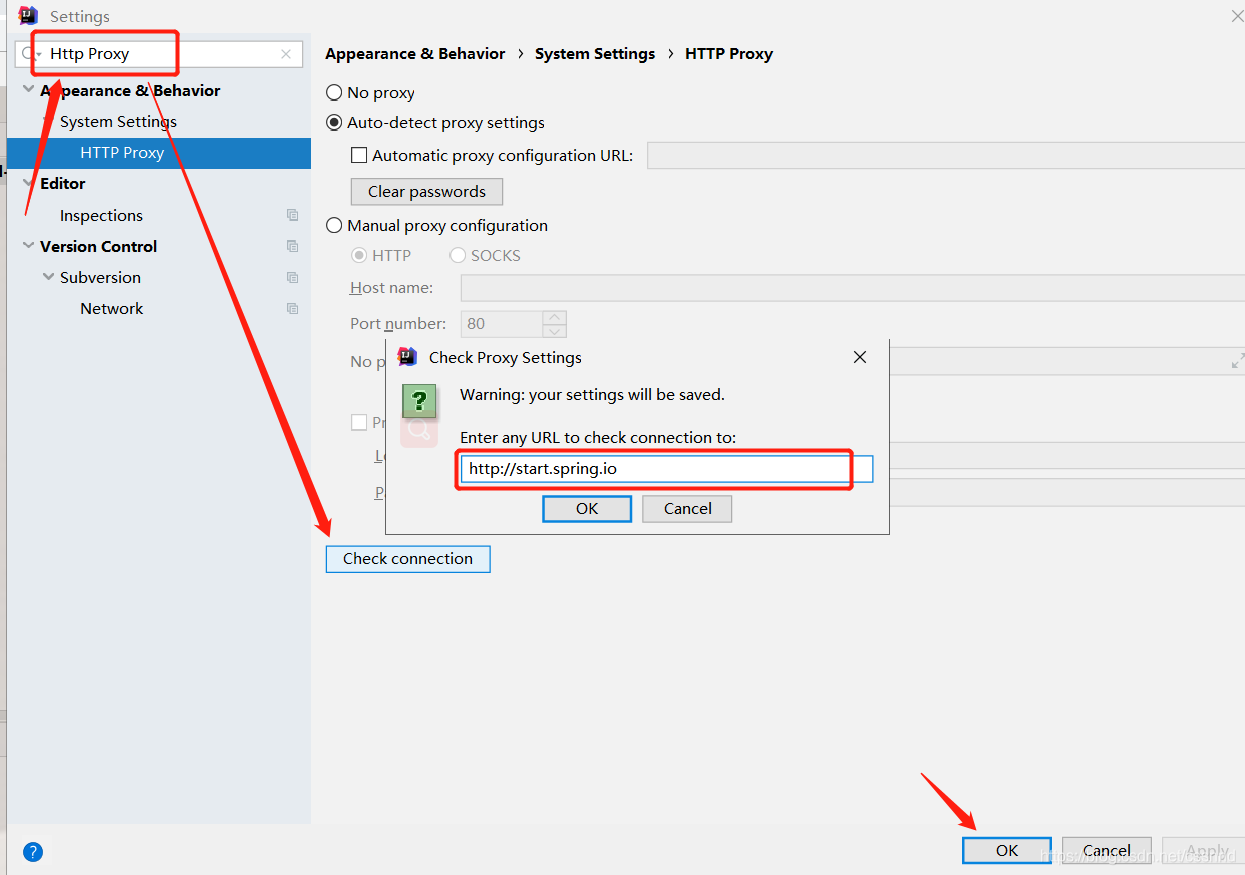Image resolution: width=1245 pixels, height=875 pixels.
Task: Open System Settings in the tree
Action: tap(118, 121)
